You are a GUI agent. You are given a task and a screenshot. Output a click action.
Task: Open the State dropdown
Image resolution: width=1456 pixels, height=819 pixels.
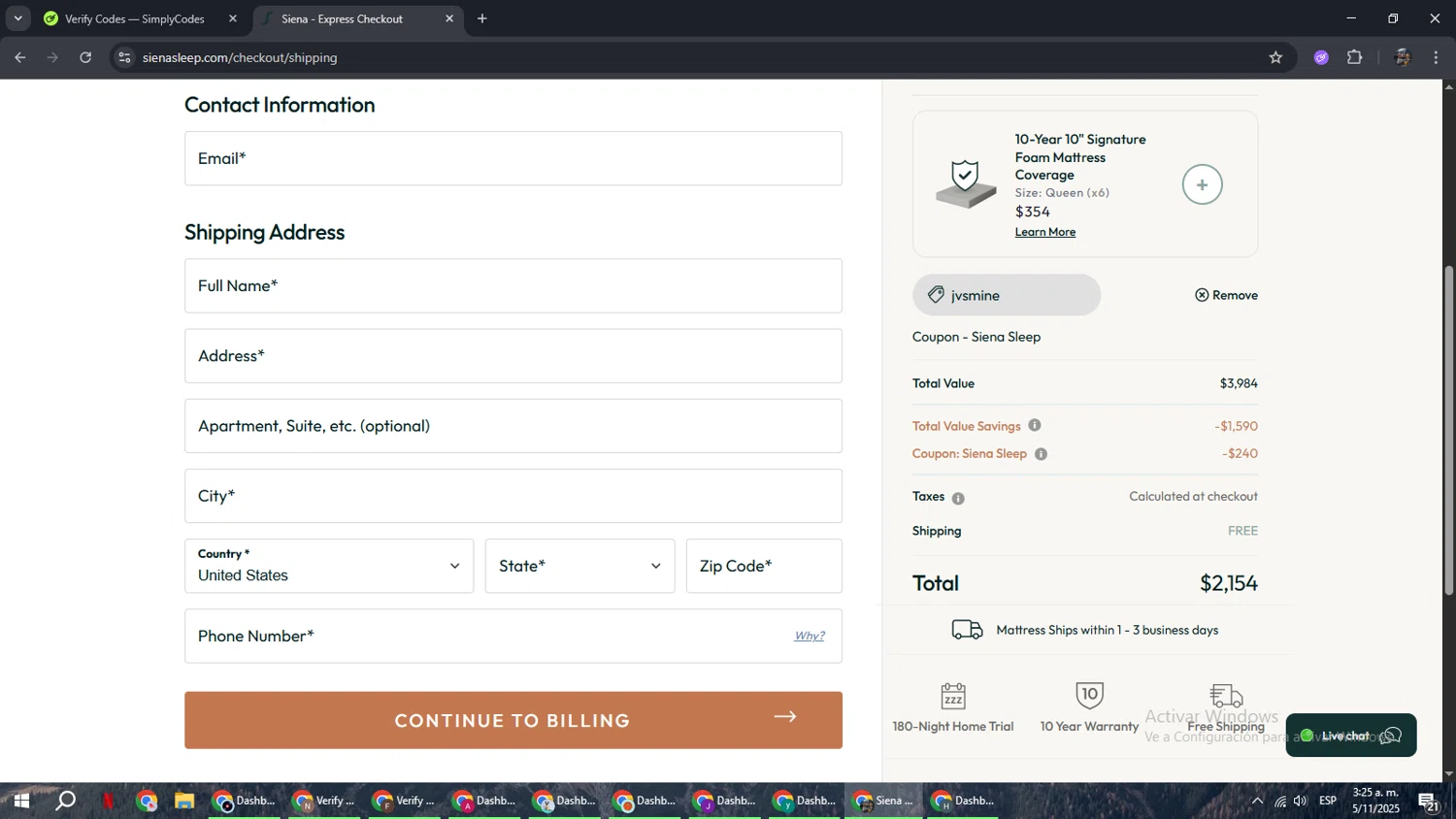pos(579,566)
